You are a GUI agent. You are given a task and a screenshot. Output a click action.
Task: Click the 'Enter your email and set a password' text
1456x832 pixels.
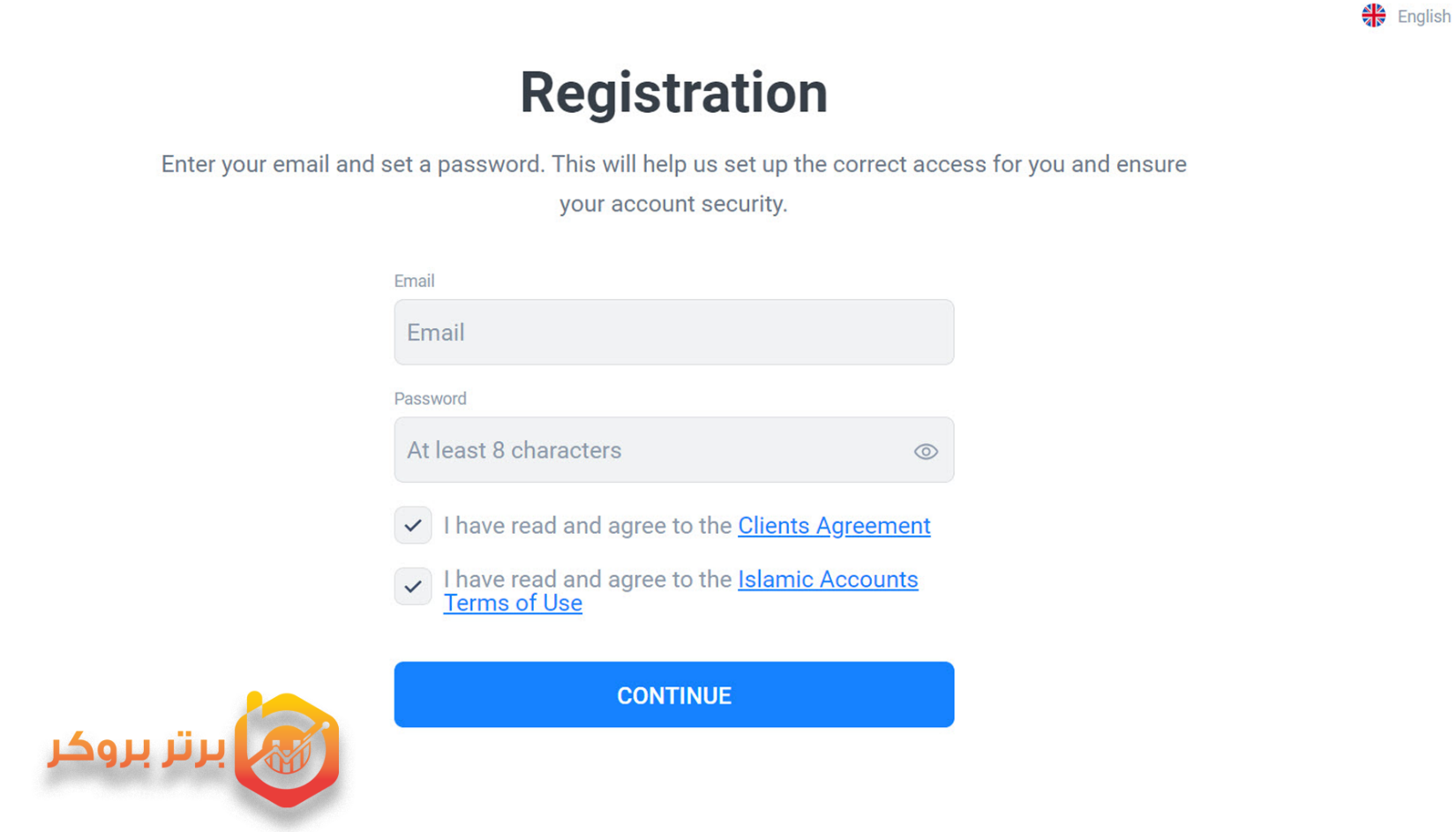pyautogui.click(x=352, y=164)
